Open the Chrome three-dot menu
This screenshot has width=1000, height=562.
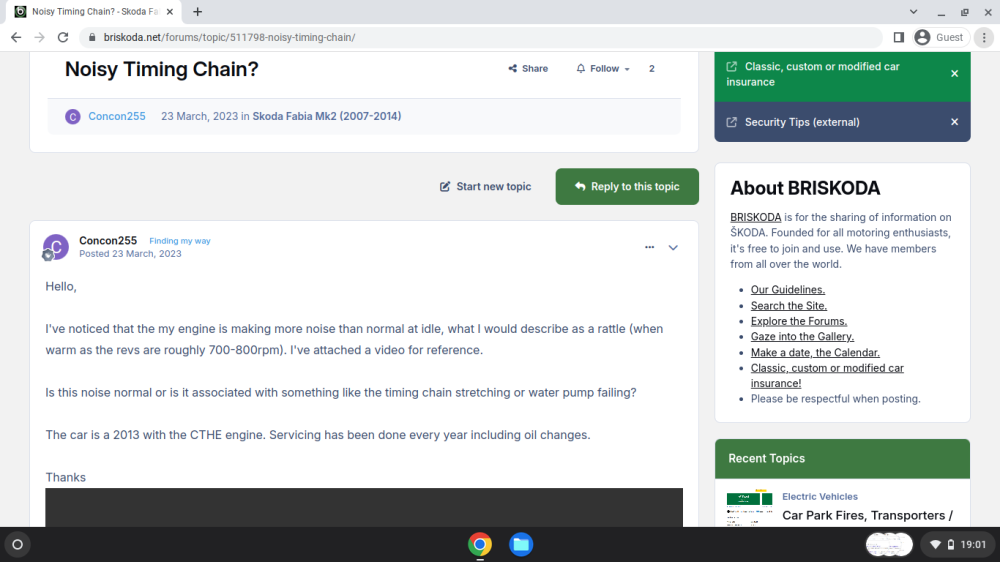[x=984, y=38]
